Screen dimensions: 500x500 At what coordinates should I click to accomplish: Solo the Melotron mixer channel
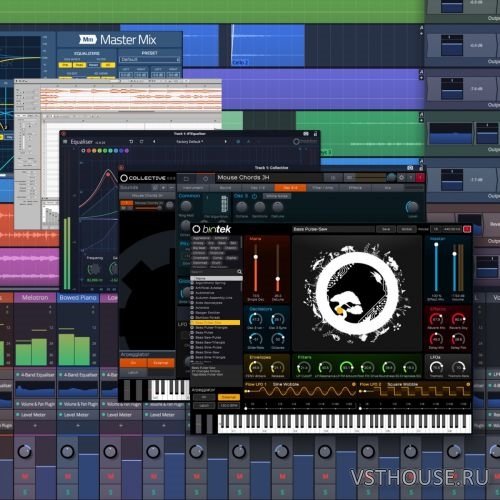[25, 492]
